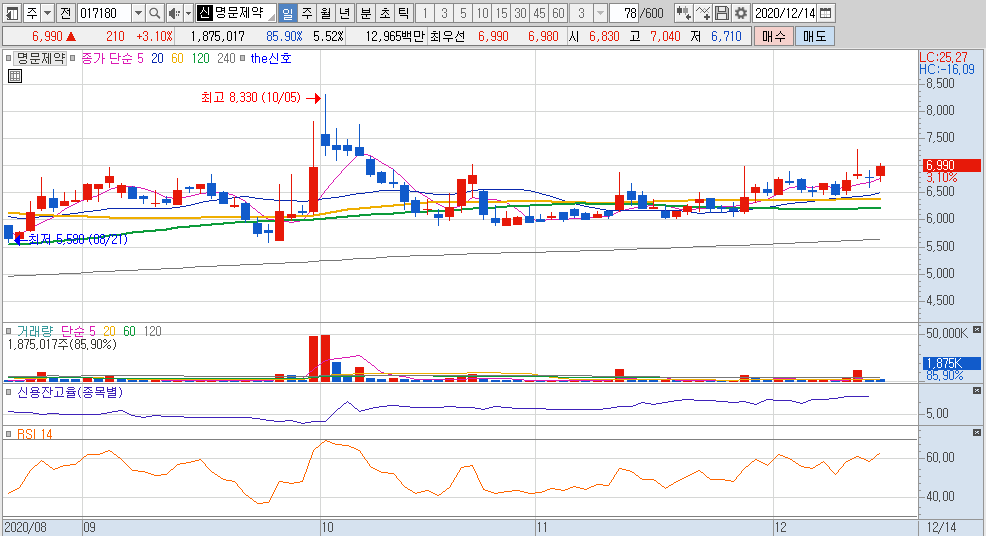Select the 분 minute chart period

point(366,13)
